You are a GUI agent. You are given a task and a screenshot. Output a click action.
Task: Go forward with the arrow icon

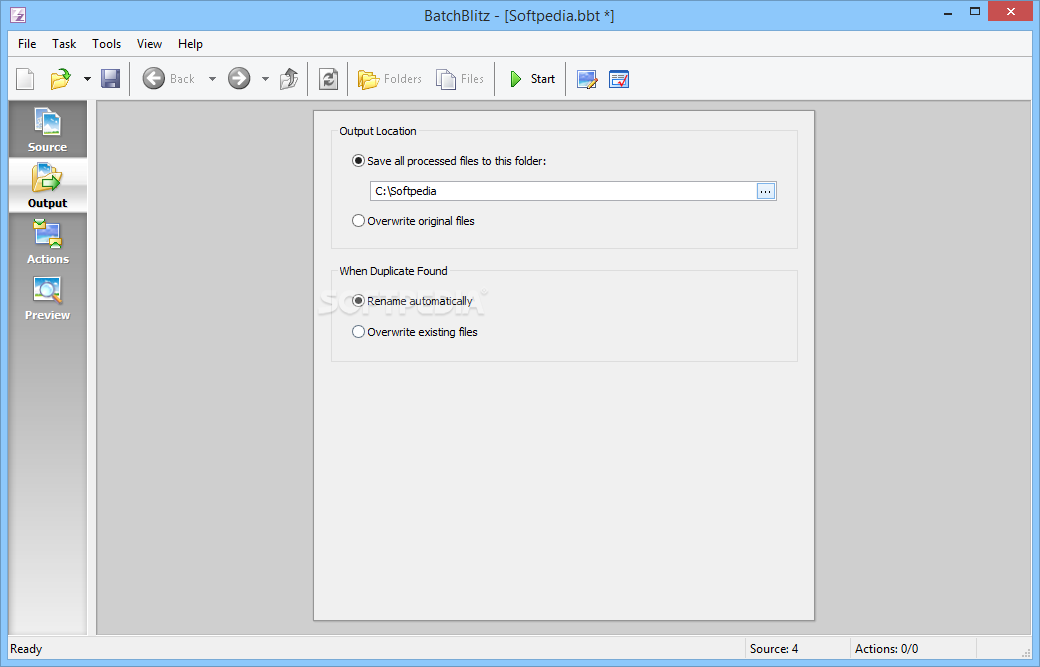pyautogui.click(x=239, y=79)
